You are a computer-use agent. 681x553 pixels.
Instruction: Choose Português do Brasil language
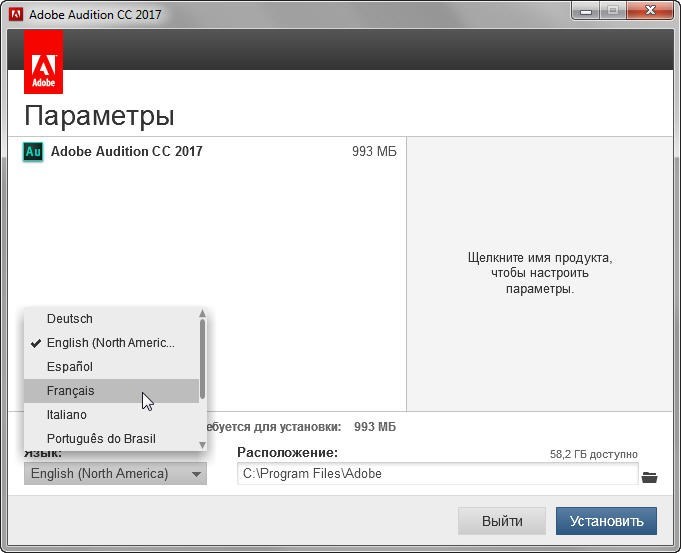pyautogui.click(x=111, y=438)
